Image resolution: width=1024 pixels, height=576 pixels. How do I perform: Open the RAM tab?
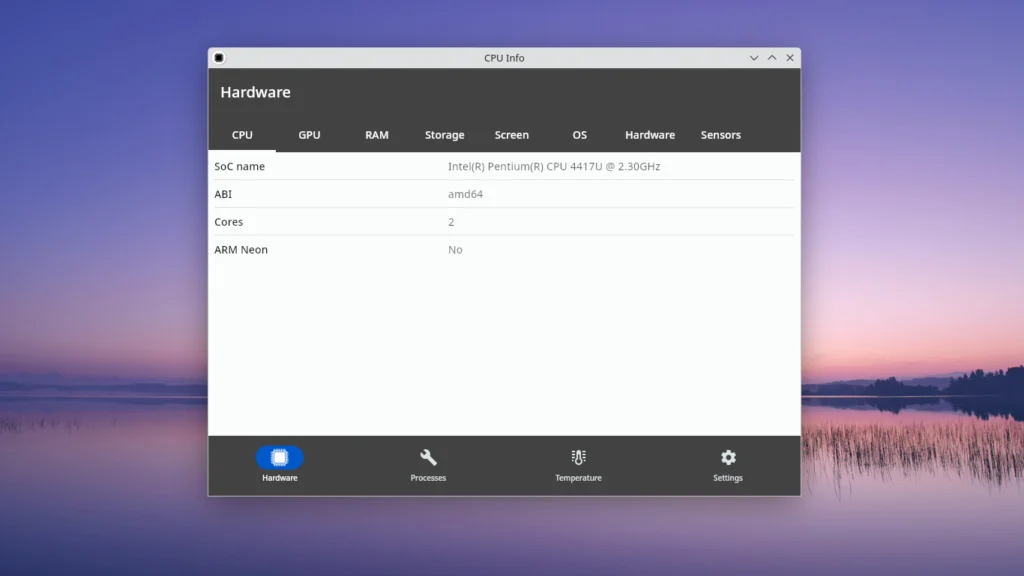tap(377, 134)
